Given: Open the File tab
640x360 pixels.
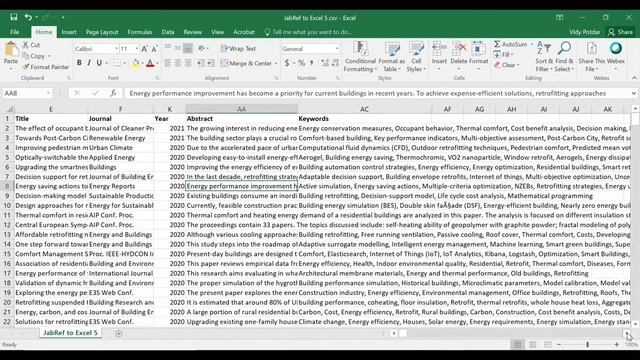Looking at the screenshot, I should pos(15,32).
